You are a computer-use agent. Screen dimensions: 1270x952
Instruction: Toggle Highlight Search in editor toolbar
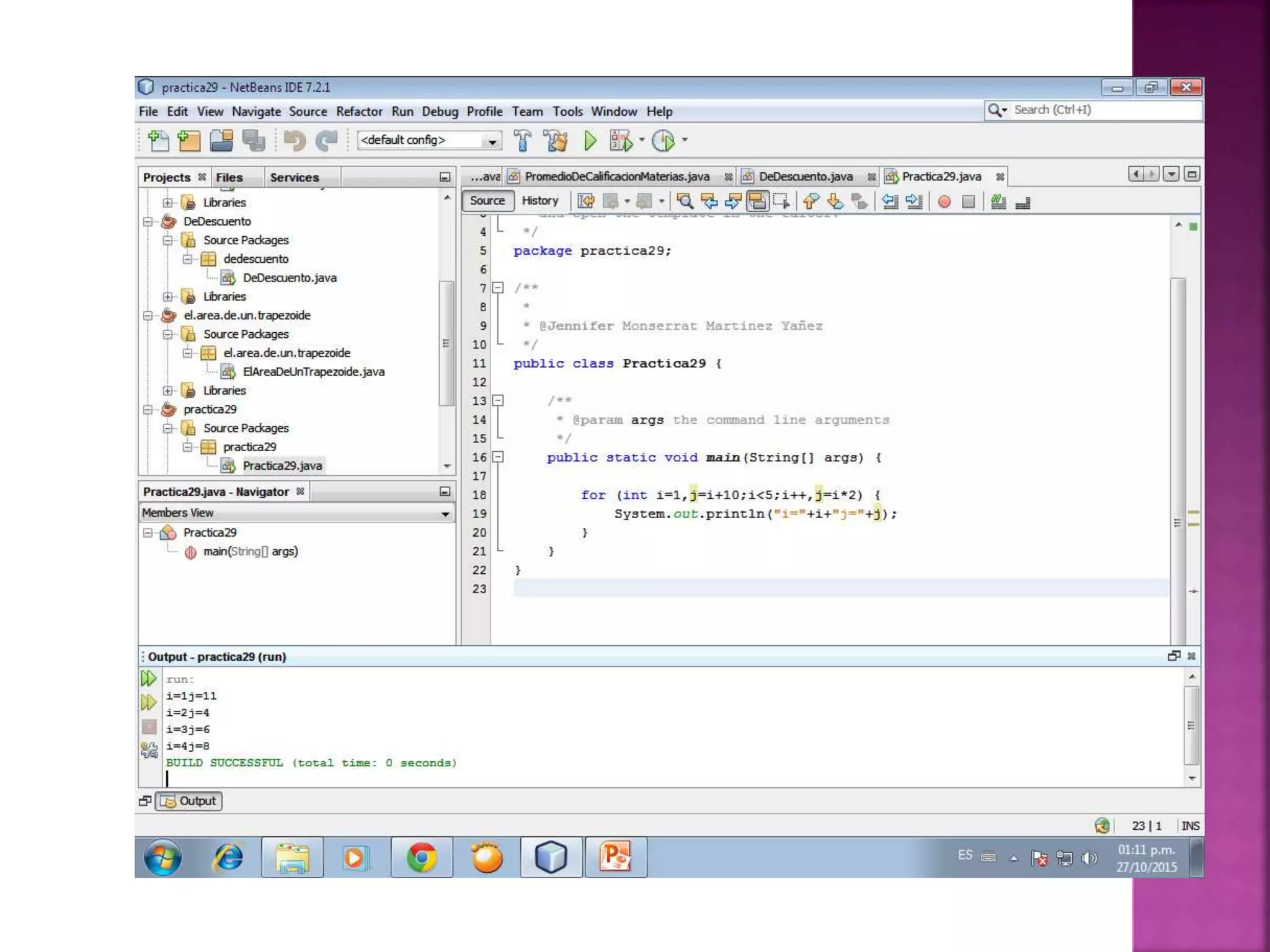click(x=757, y=201)
